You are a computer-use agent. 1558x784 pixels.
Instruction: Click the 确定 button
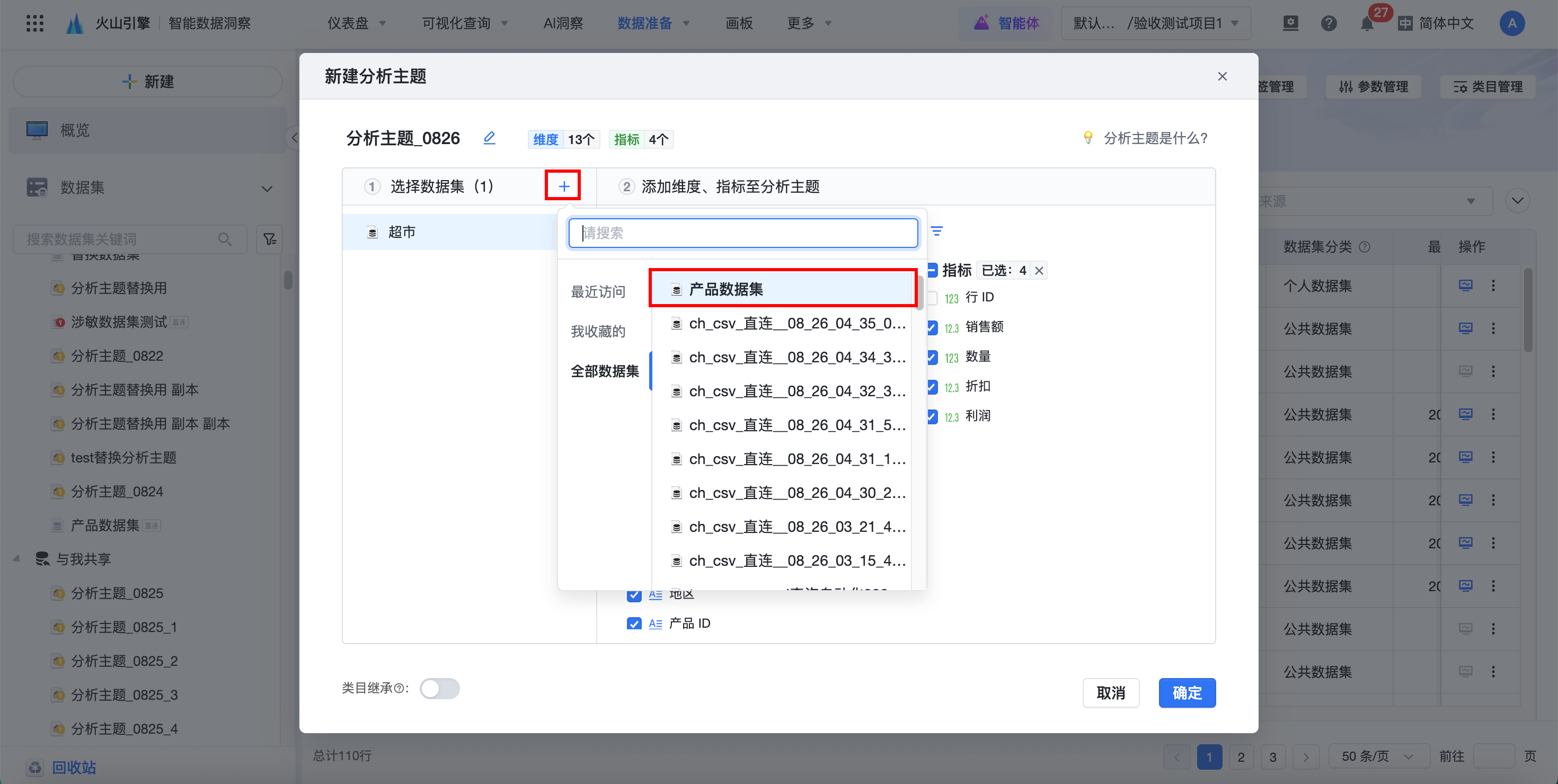(1187, 693)
